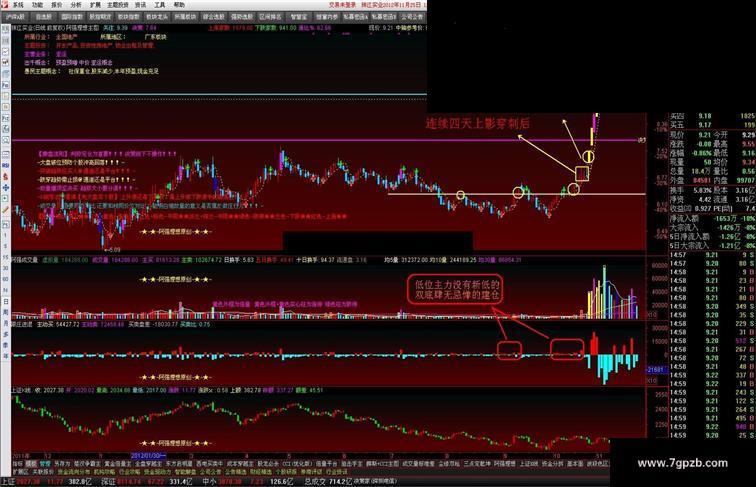Click the 板块指数 toolbar button
Image resolution: width=756 pixels, height=487 pixels.
[129, 17]
